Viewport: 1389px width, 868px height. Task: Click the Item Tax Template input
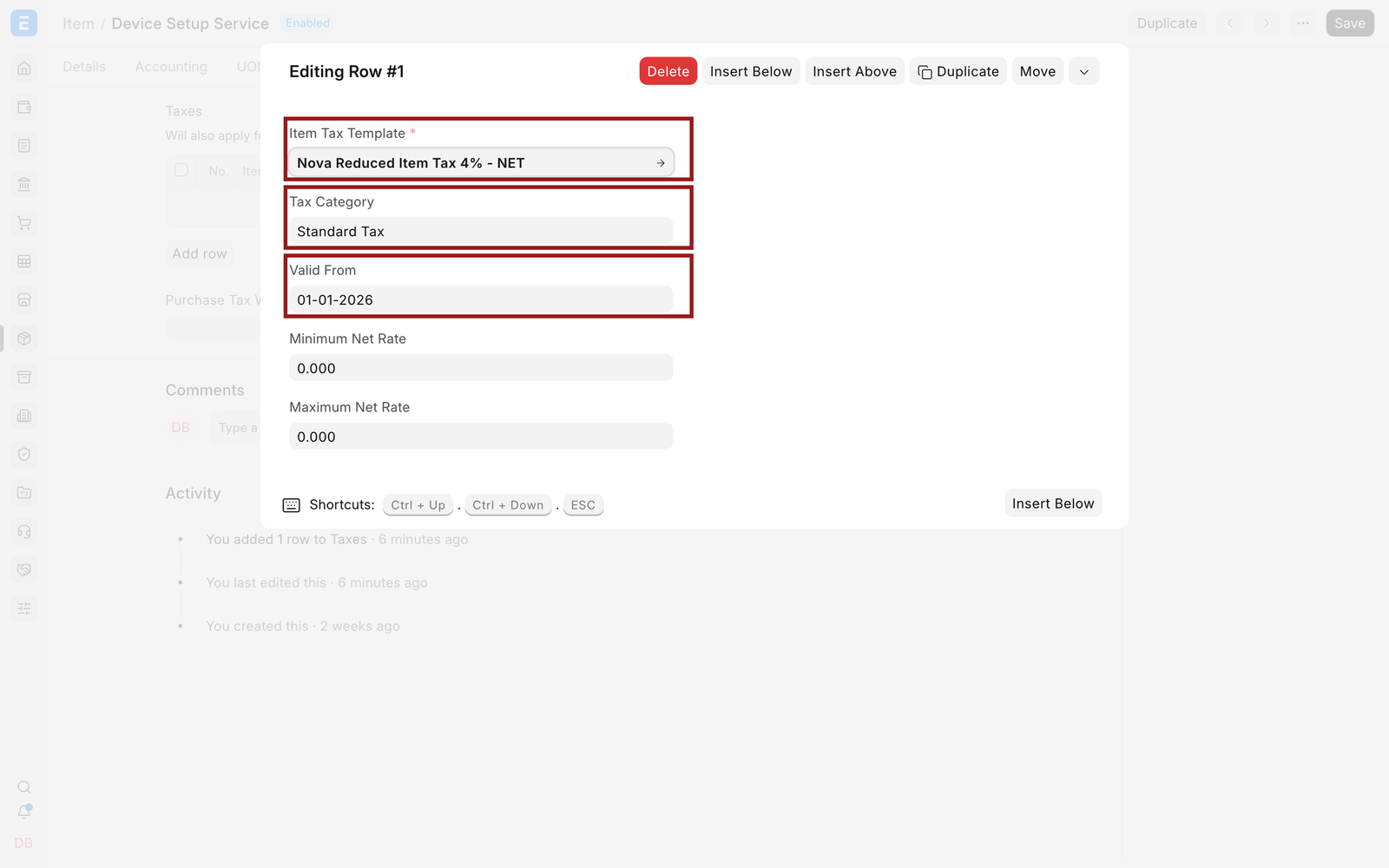(481, 162)
